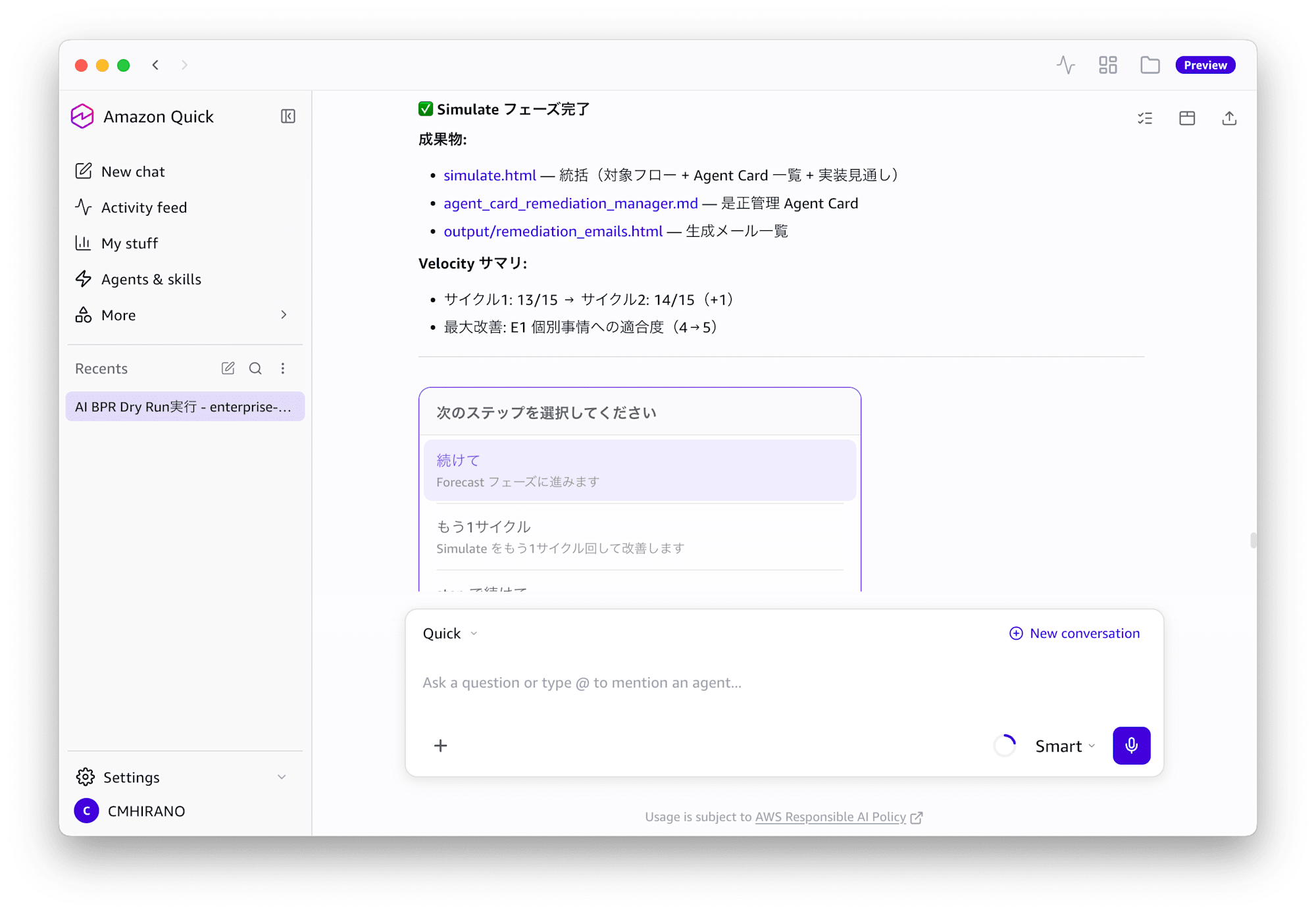Focus the Ask a question input
This screenshot has width=1316, height=914.
point(783,683)
